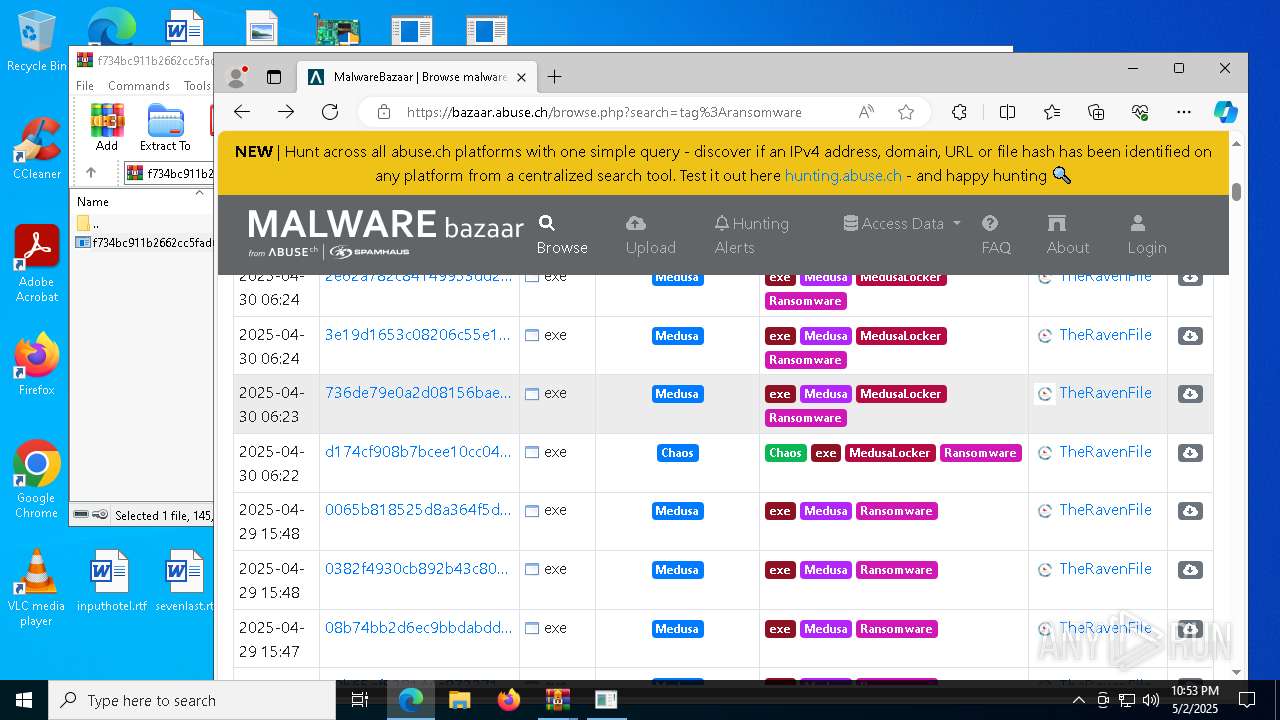Toggle Read aloud in address bar
This screenshot has width=1280, height=720.
pyautogui.click(x=866, y=112)
